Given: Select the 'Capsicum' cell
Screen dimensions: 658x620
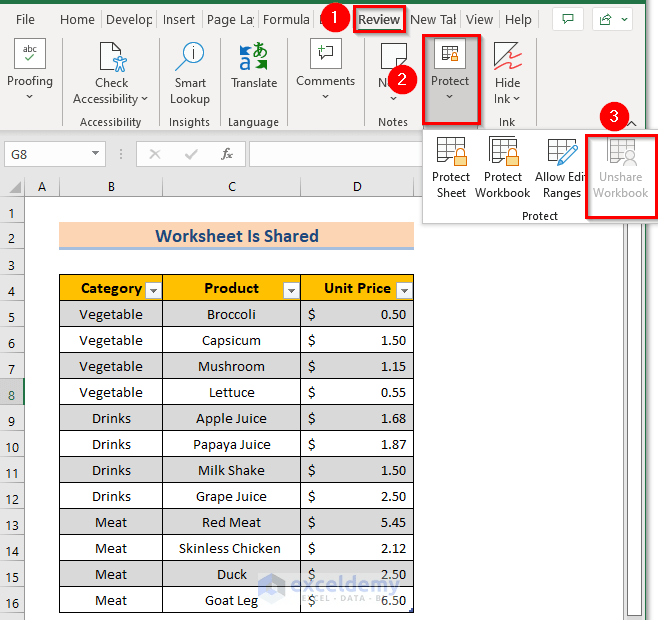Looking at the screenshot, I should pyautogui.click(x=232, y=340).
